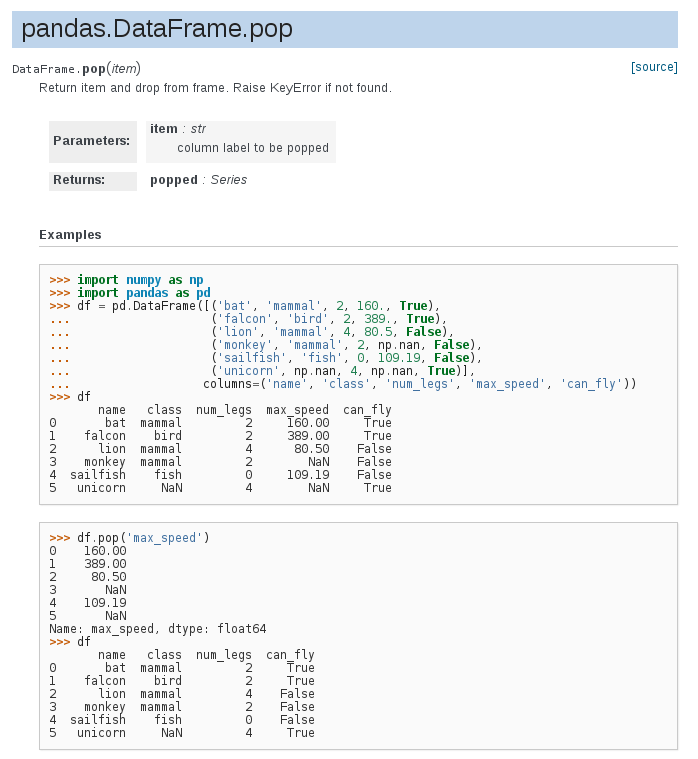This screenshot has height=759, width=698.
Task: Click 'Return item and drop from frame' description
Action: tap(215, 88)
